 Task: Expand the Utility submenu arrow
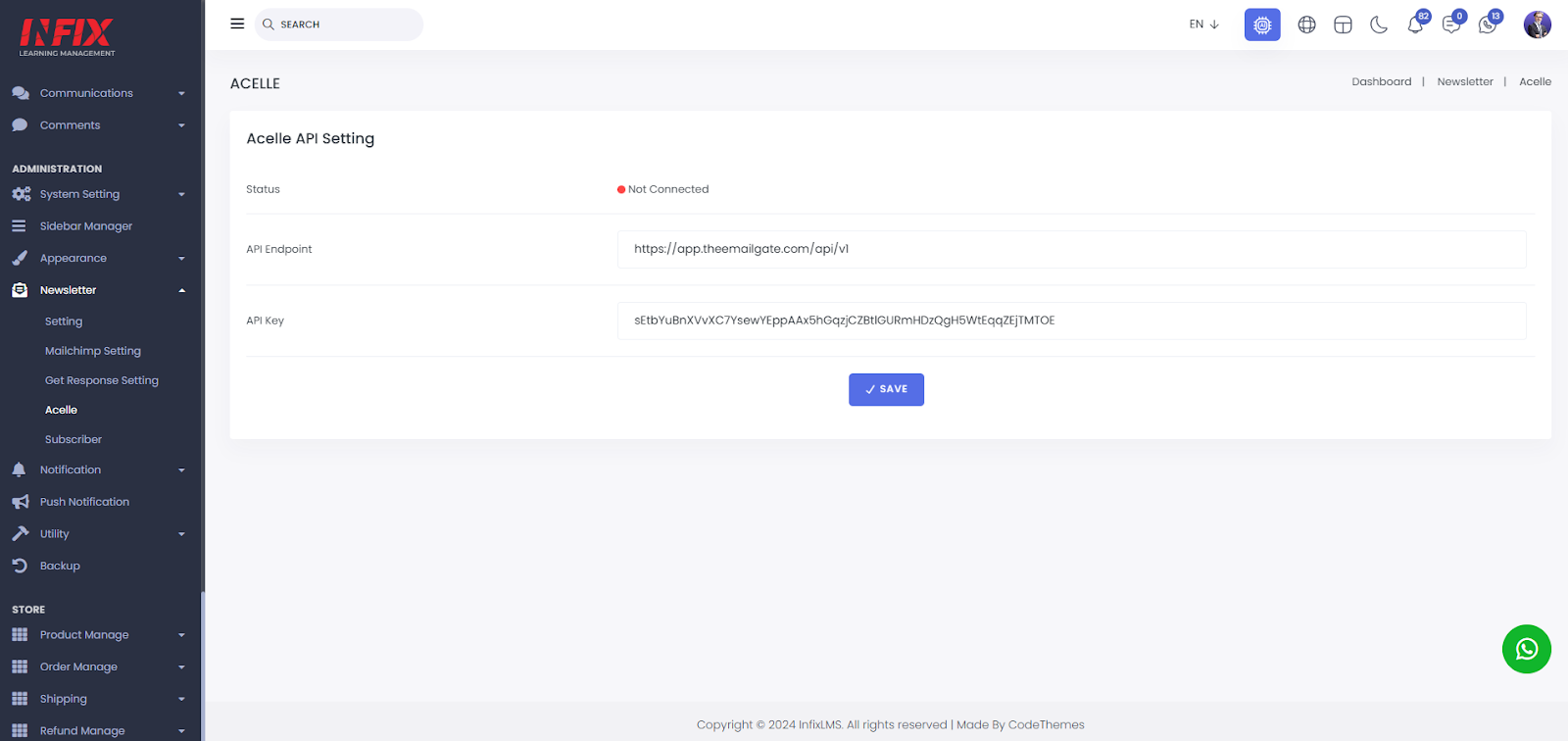point(181,534)
